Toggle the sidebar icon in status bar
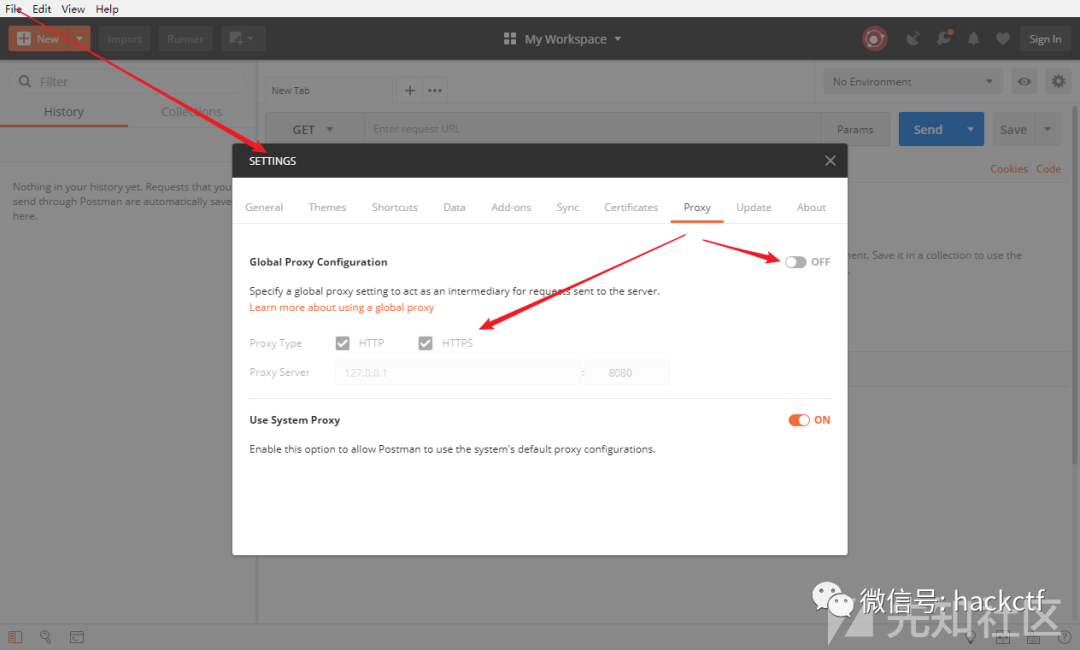The width and height of the screenshot is (1080, 650). click(15, 637)
